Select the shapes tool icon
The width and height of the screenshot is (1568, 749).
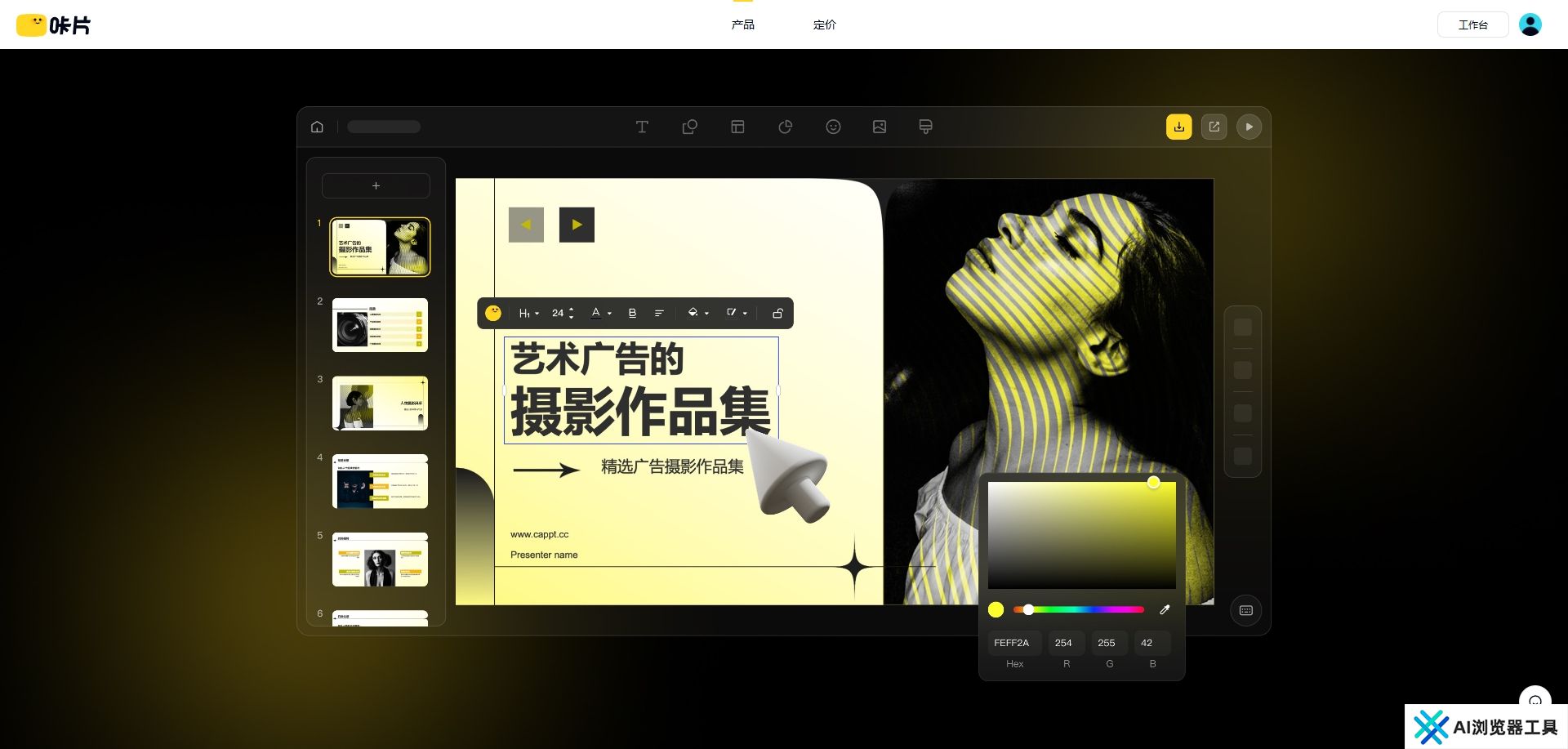tap(689, 127)
